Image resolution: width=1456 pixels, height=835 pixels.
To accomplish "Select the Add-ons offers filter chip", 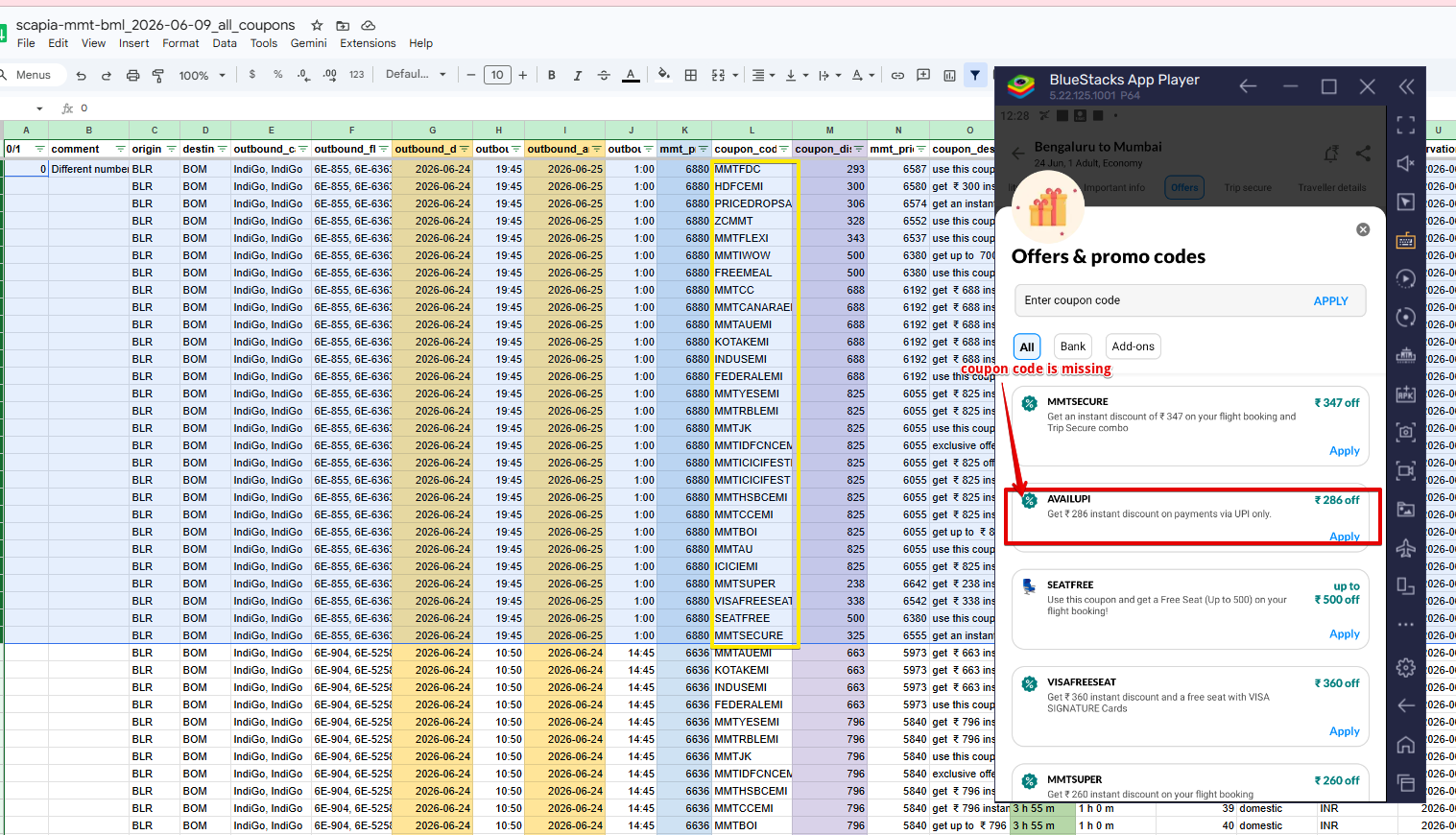I will tap(1134, 346).
